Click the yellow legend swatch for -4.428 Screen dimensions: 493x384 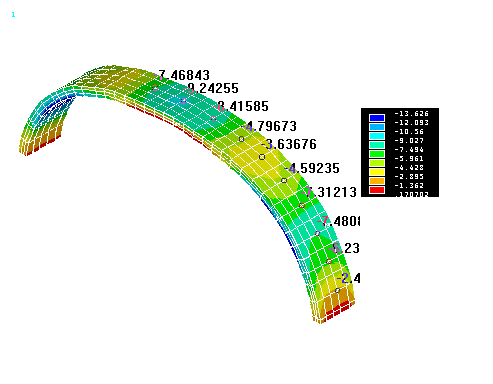point(377,172)
